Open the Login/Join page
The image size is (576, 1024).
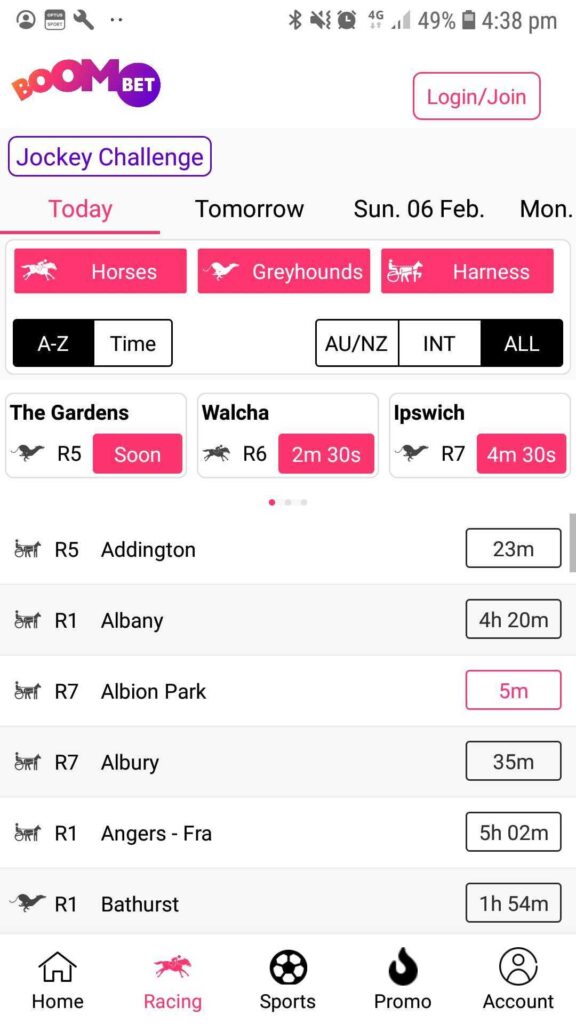click(477, 96)
